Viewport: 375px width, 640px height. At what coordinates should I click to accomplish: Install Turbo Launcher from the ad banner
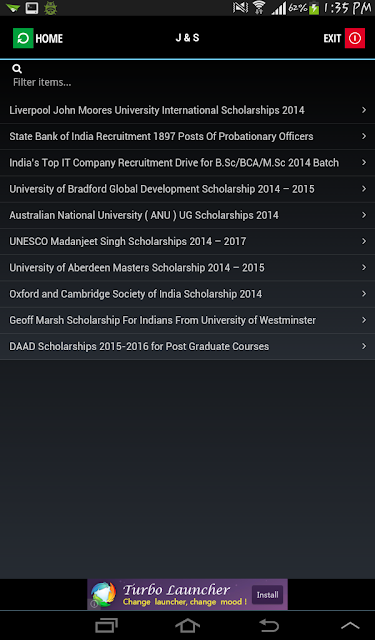267,595
